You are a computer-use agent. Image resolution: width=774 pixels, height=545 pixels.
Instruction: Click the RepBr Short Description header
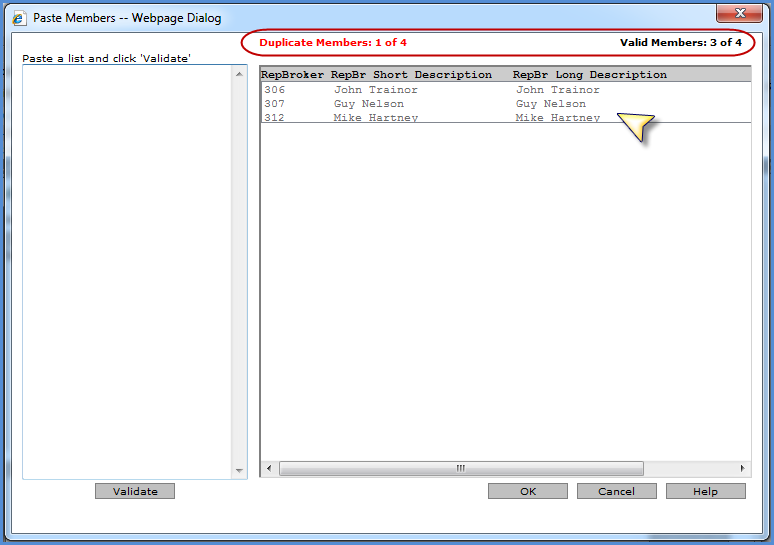tap(411, 75)
